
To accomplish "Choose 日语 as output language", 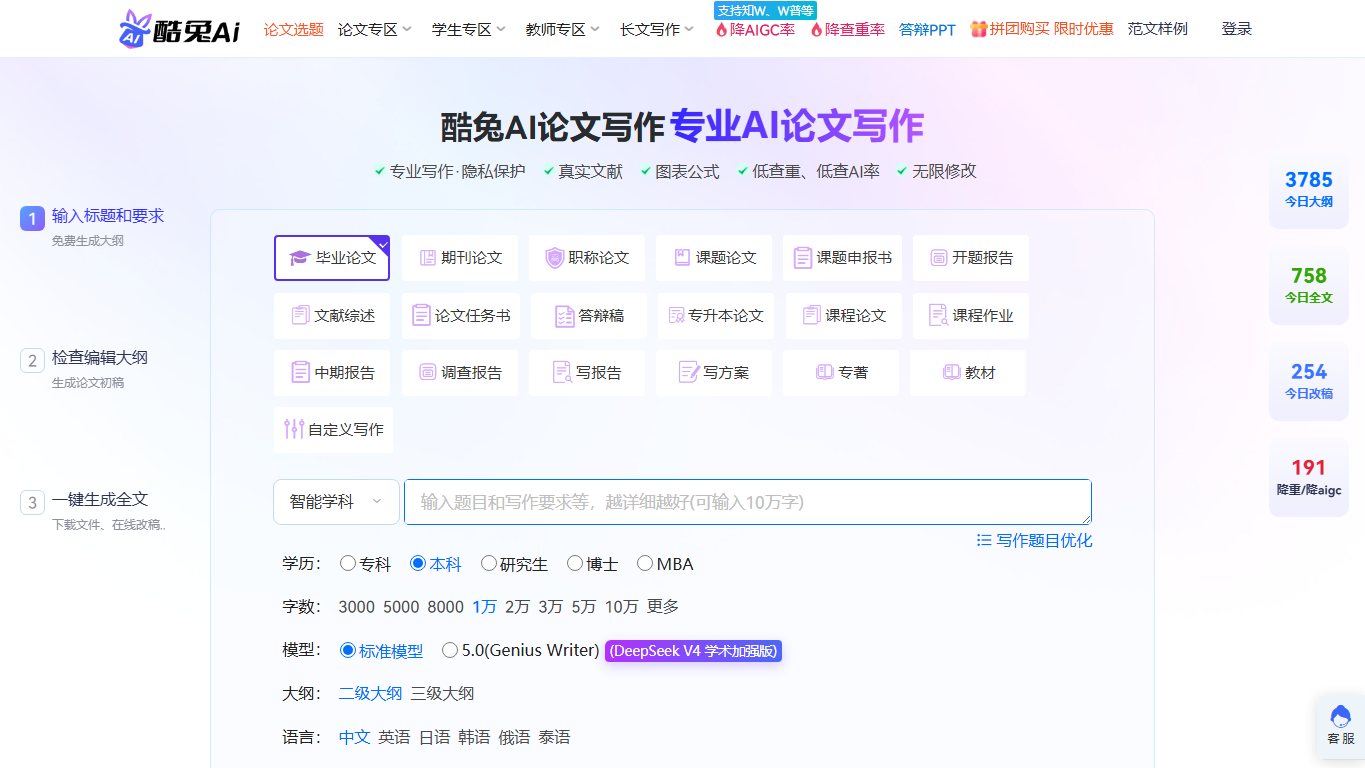I will coord(434,737).
